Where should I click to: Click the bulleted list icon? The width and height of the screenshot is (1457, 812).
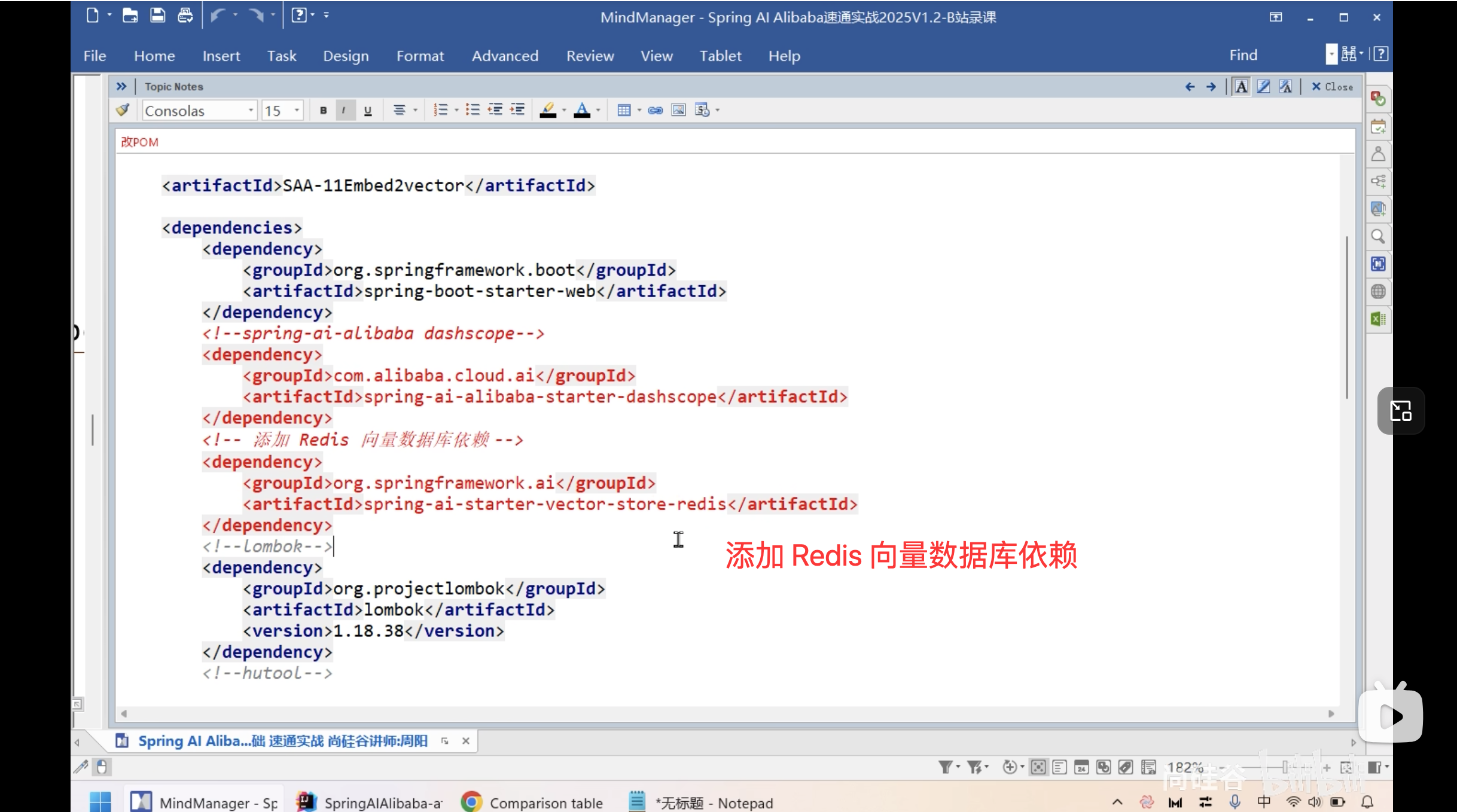(x=473, y=110)
